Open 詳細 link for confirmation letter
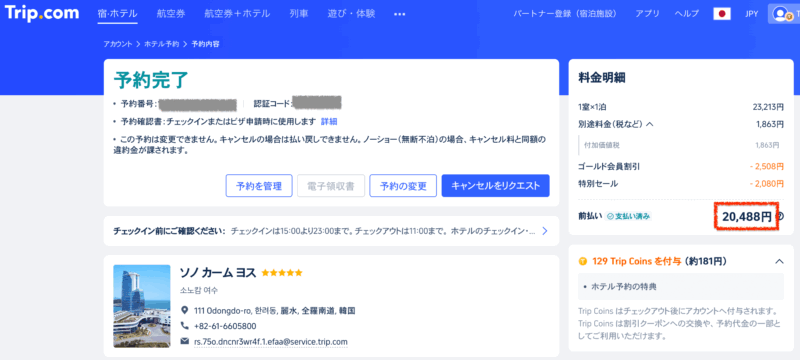The height and width of the screenshot is (360, 800). (329, 122)
